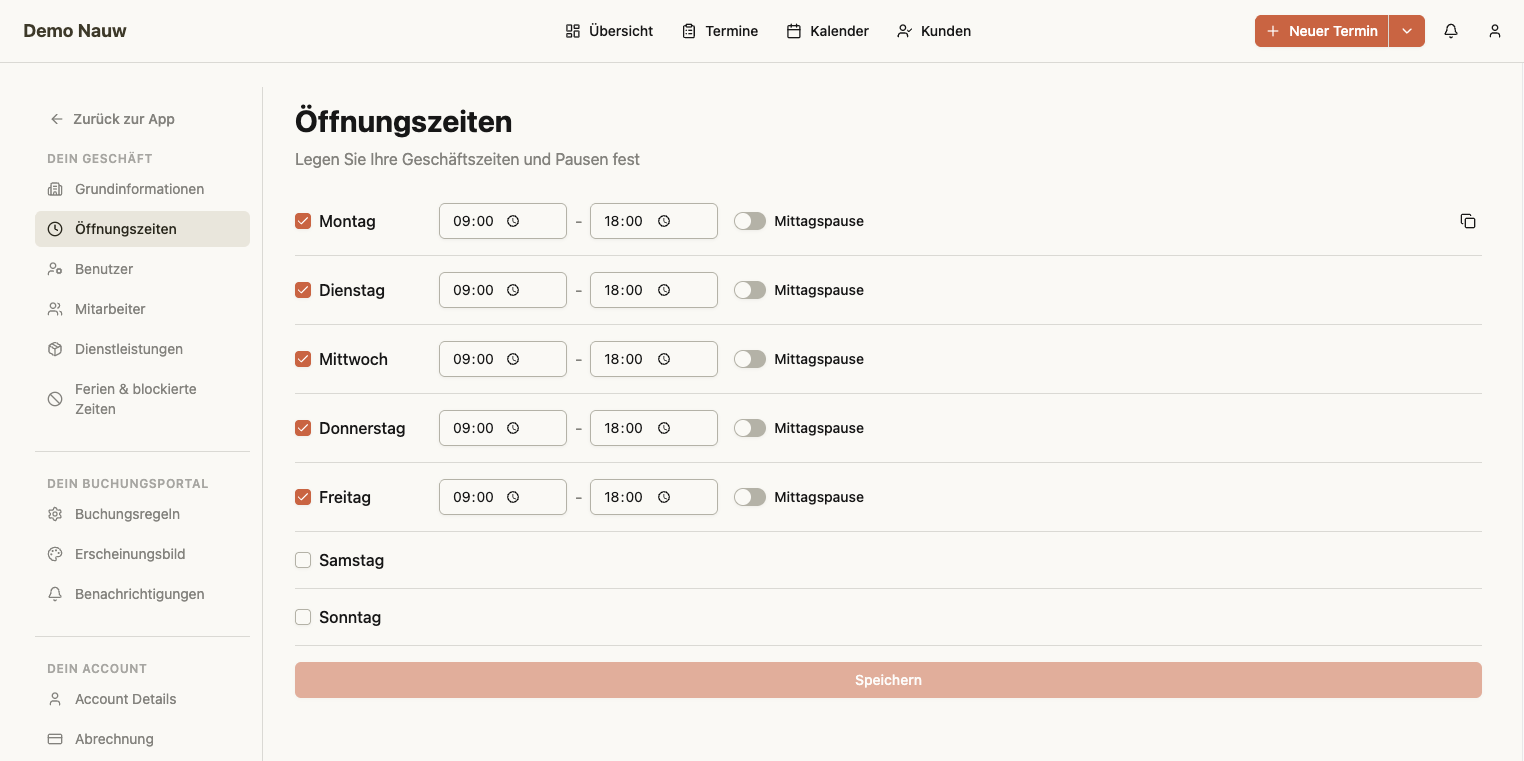The width and height of the screenshot is (1524, 761).
Task: Open the user profile icon
Action: click(1495, 31)
